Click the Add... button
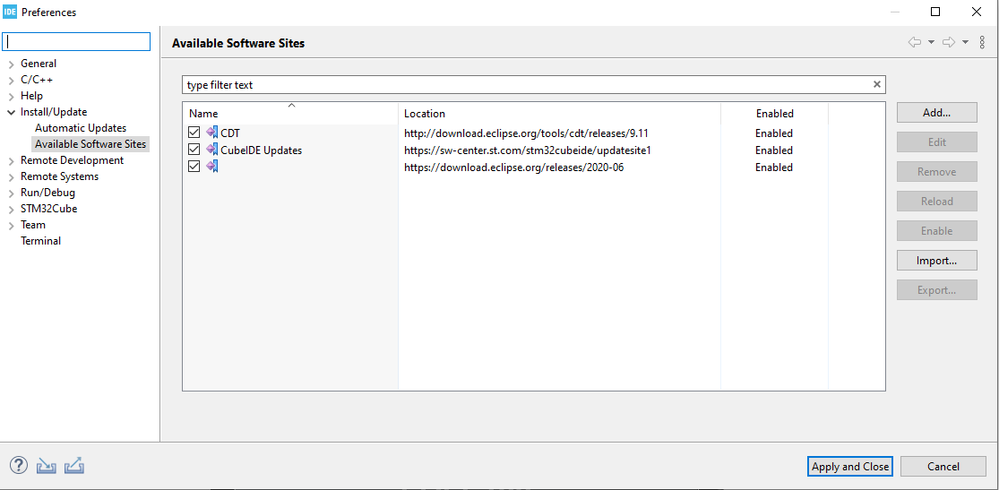The width and height of the screenshot is (999, 490). 937,113
